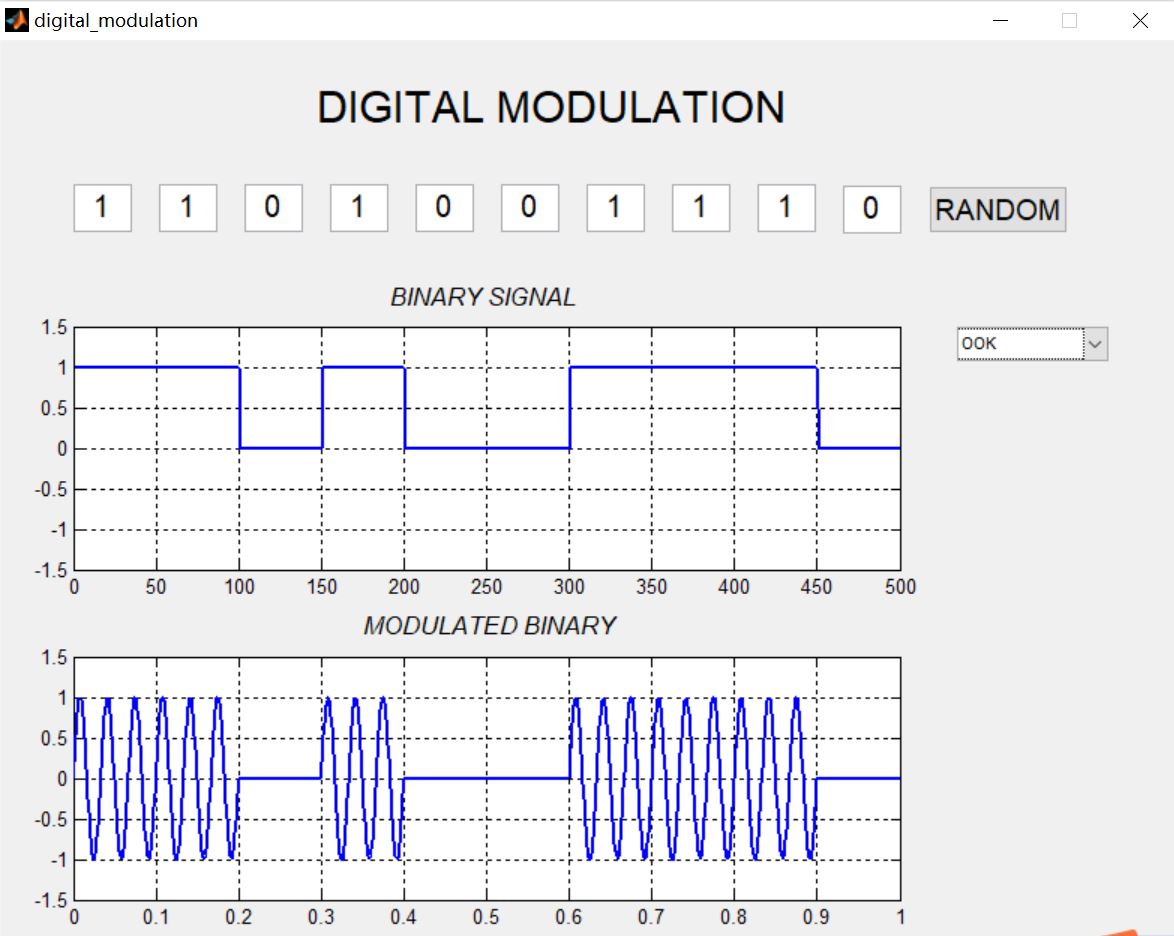The height and width of the screenshot is (936, 1174).
Task: Click the BINARY SIGNAL plot title
Action: (x=483, y=297)
